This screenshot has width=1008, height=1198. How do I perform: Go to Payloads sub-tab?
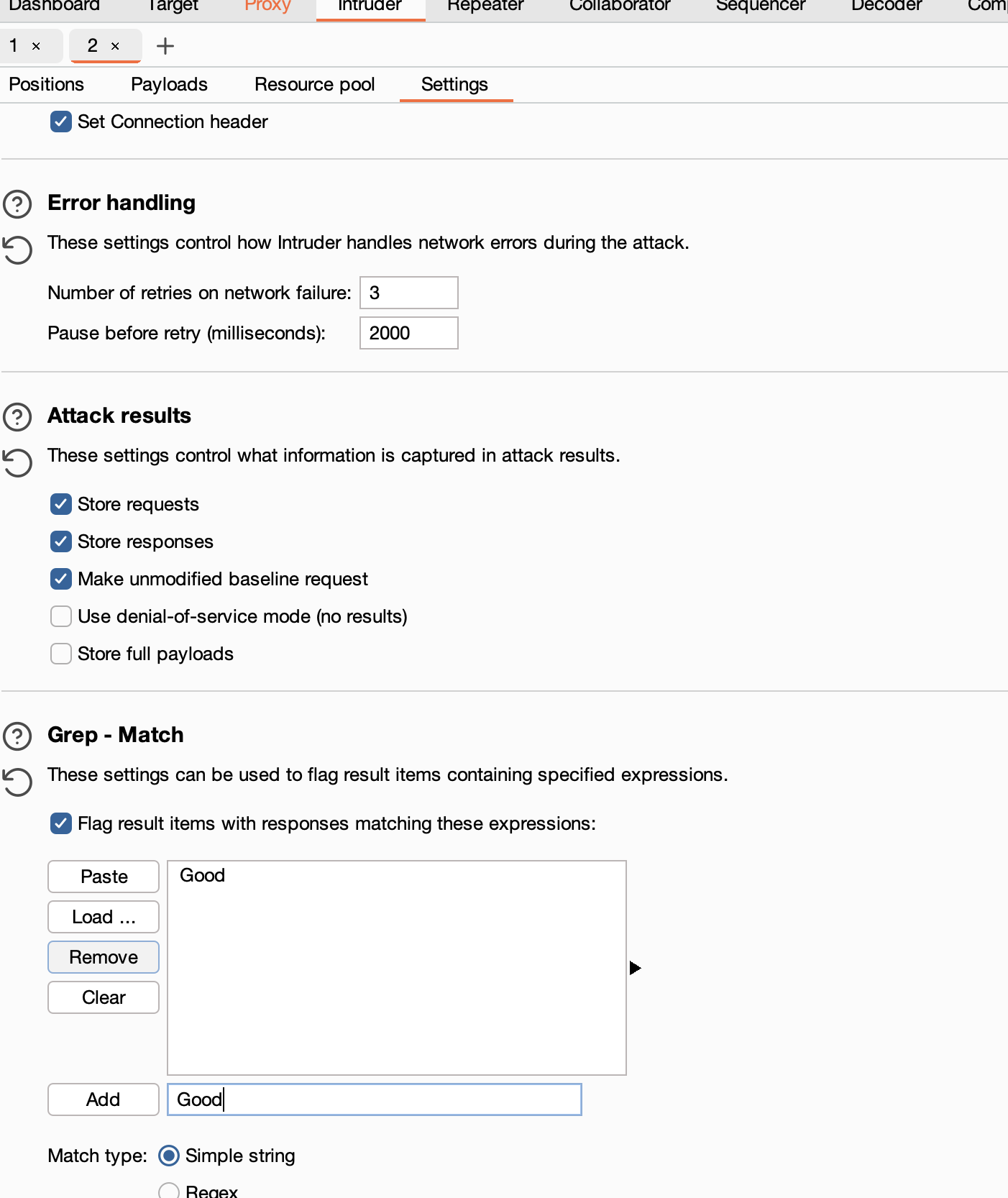(x=169, y=85)
